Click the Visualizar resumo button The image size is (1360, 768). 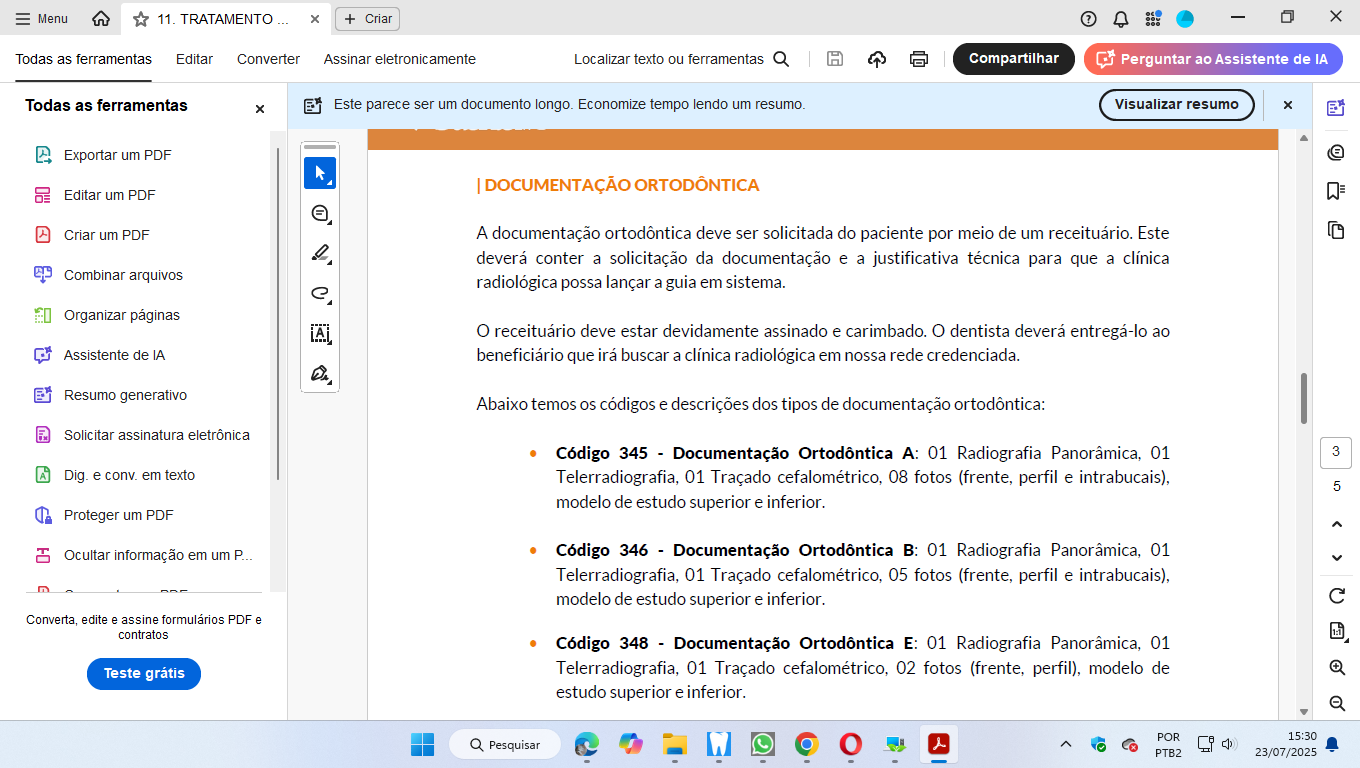click(1176, 104)
